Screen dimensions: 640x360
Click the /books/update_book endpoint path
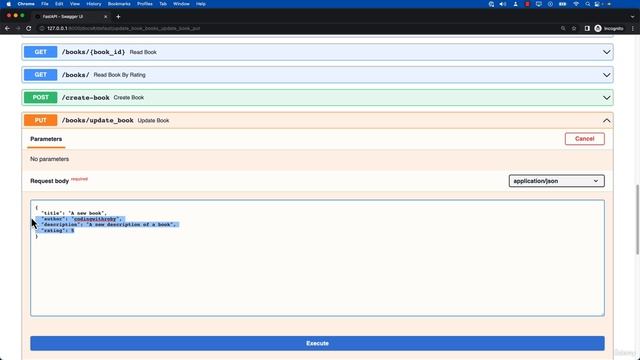click(98, 120)
